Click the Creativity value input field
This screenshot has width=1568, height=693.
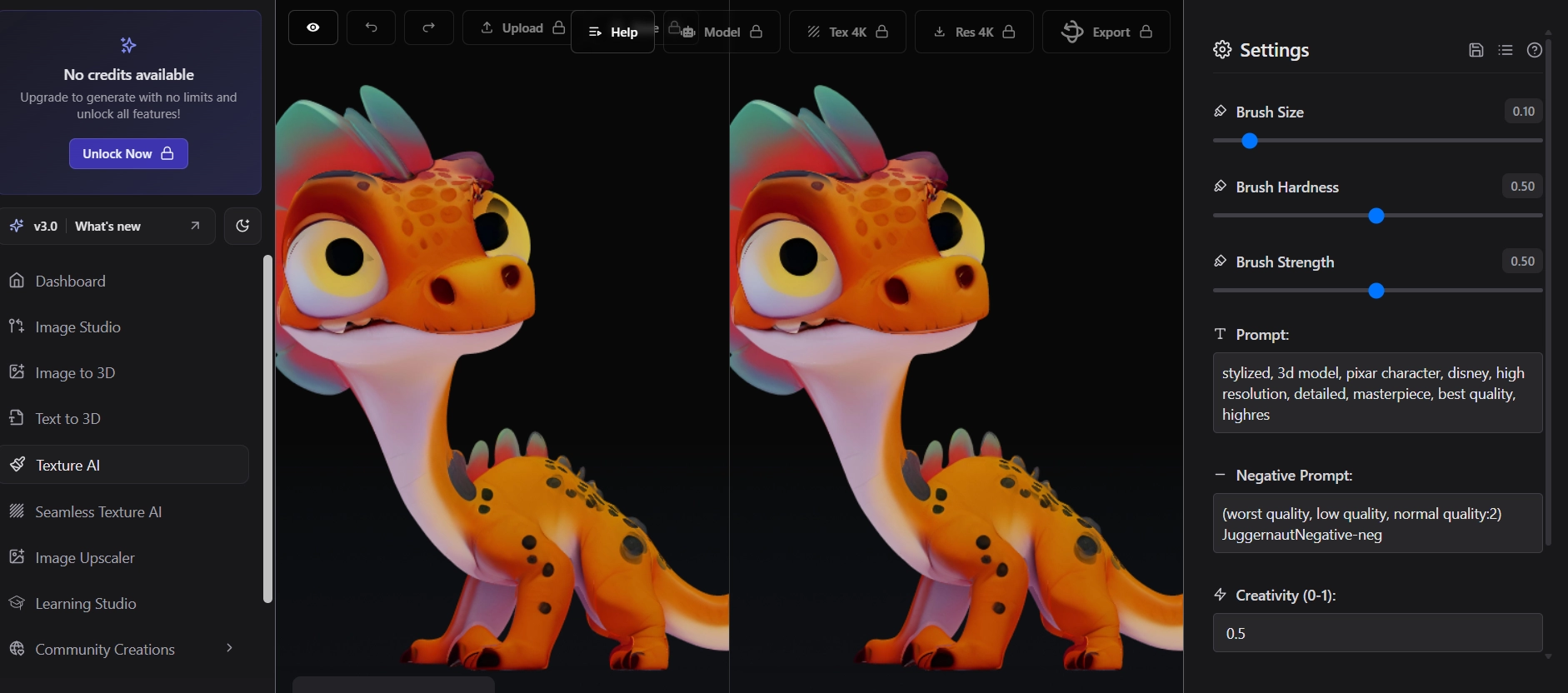tap(1376, 633)
